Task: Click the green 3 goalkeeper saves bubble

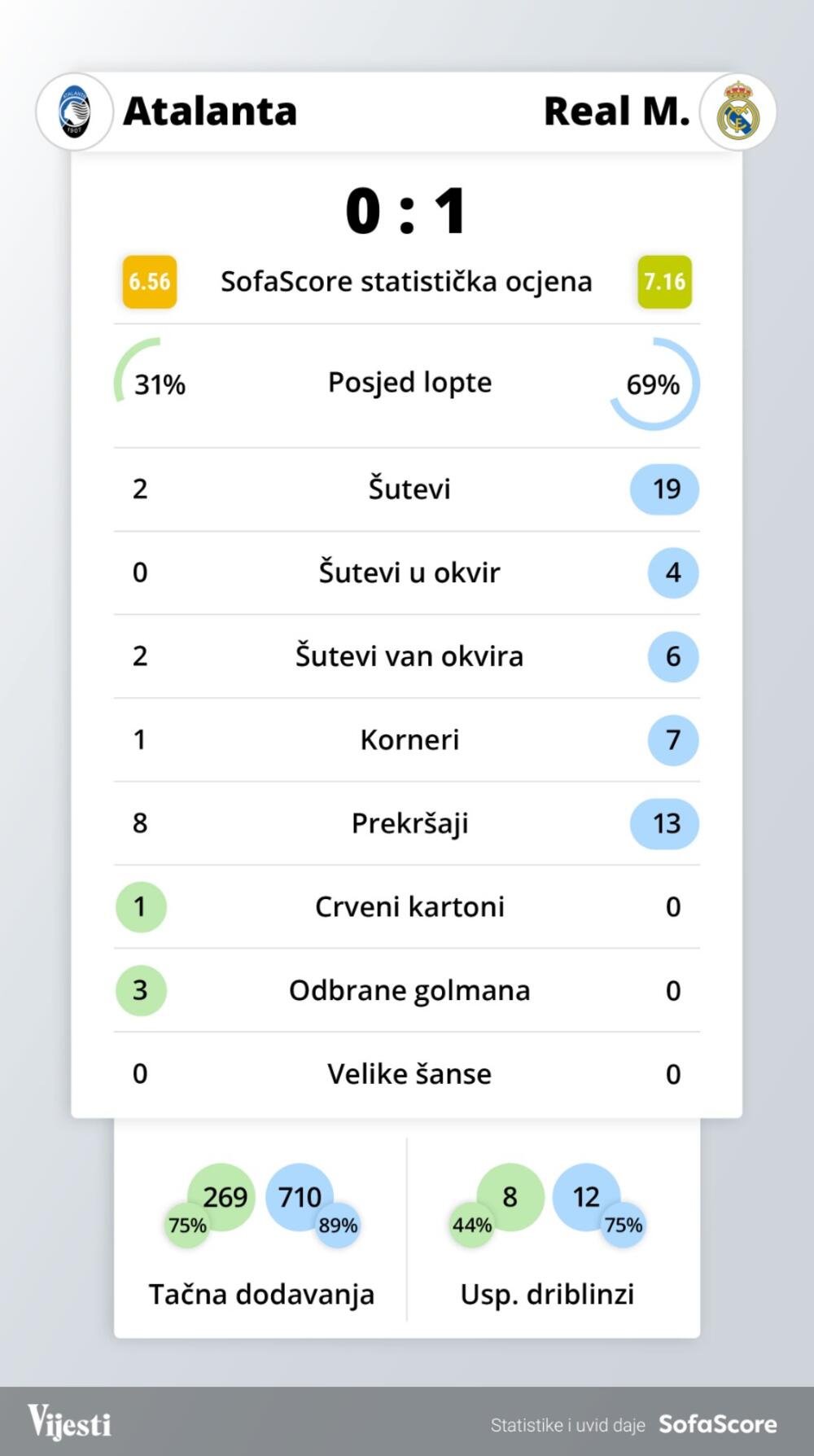Action: (x=141, y=990)
